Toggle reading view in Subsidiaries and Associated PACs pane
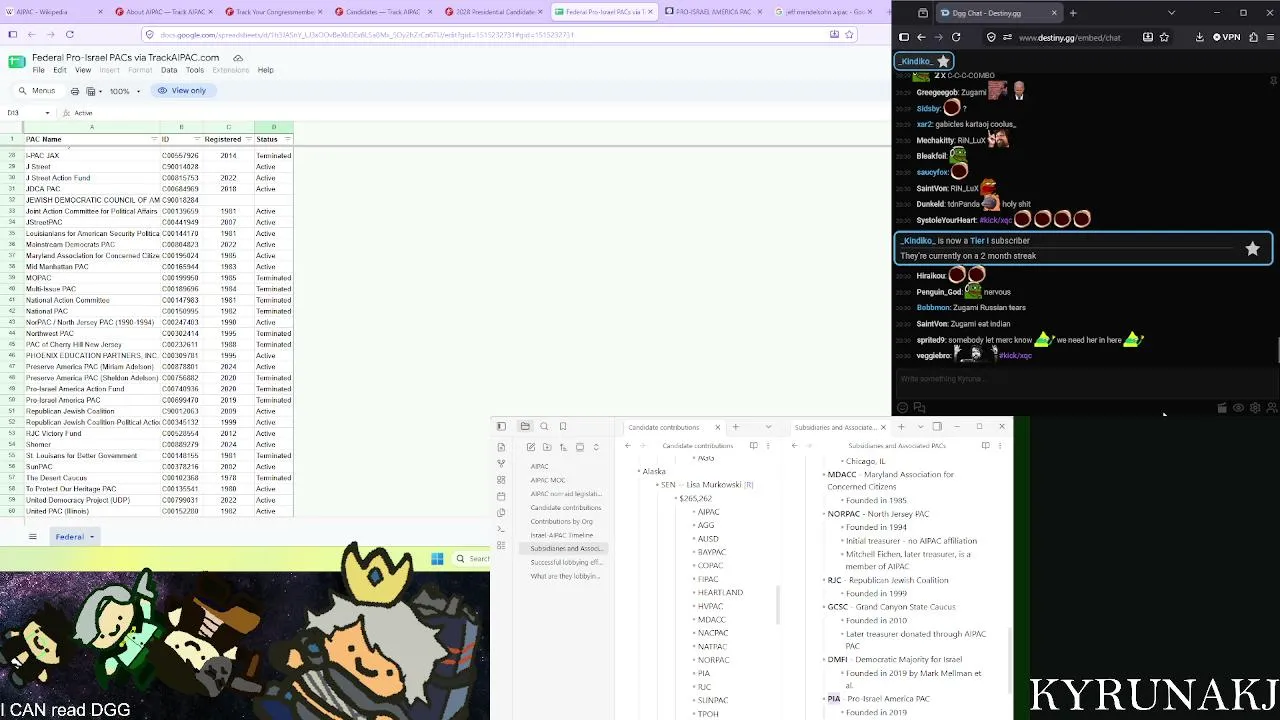1280x720 pixels. [x=985, y=446]
